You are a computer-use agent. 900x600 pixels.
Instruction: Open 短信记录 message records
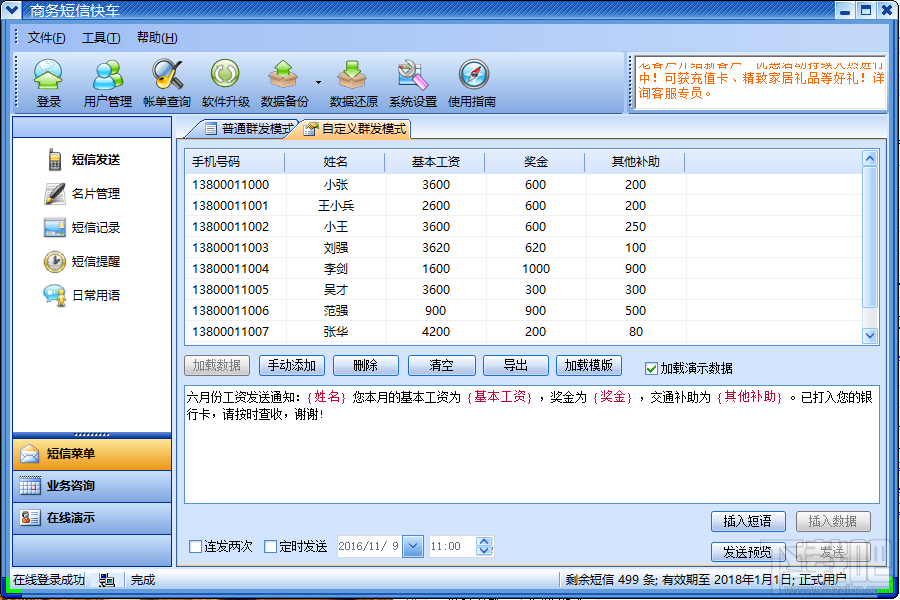[x=82, y=227]
